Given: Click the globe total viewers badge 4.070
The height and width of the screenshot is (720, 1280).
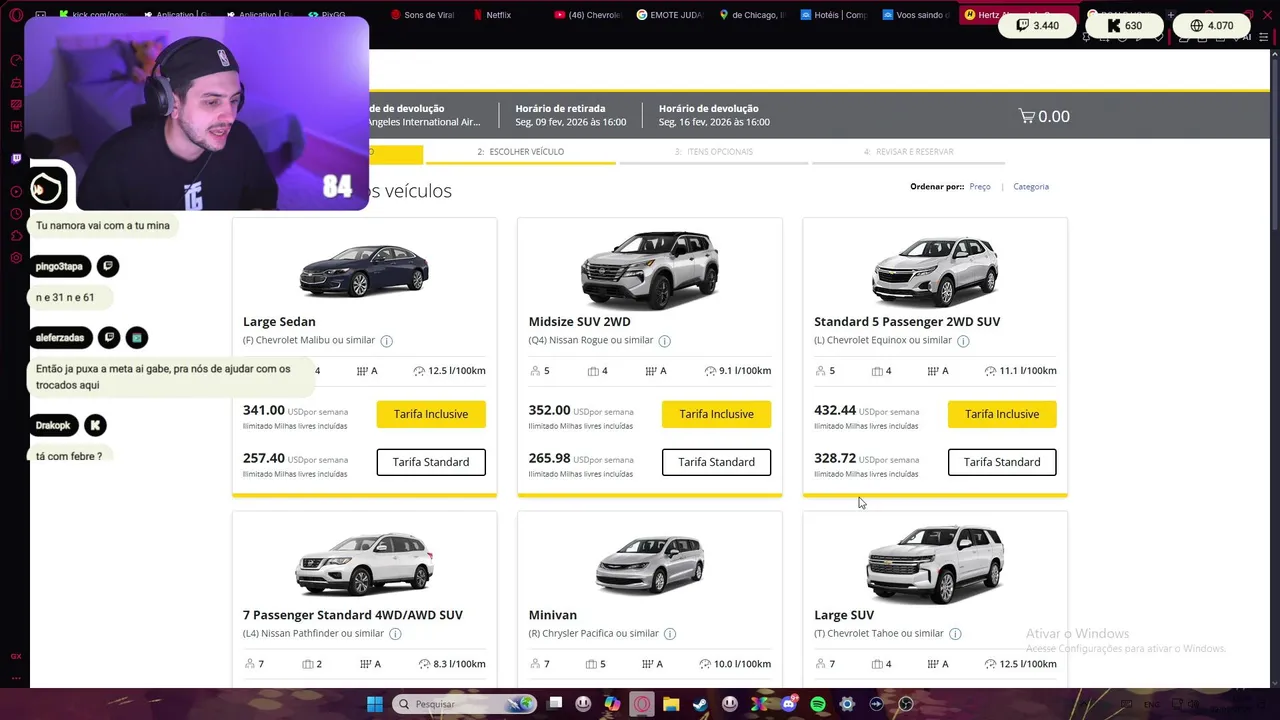Looking at the screenshot, I should (x=1212, y=25).
